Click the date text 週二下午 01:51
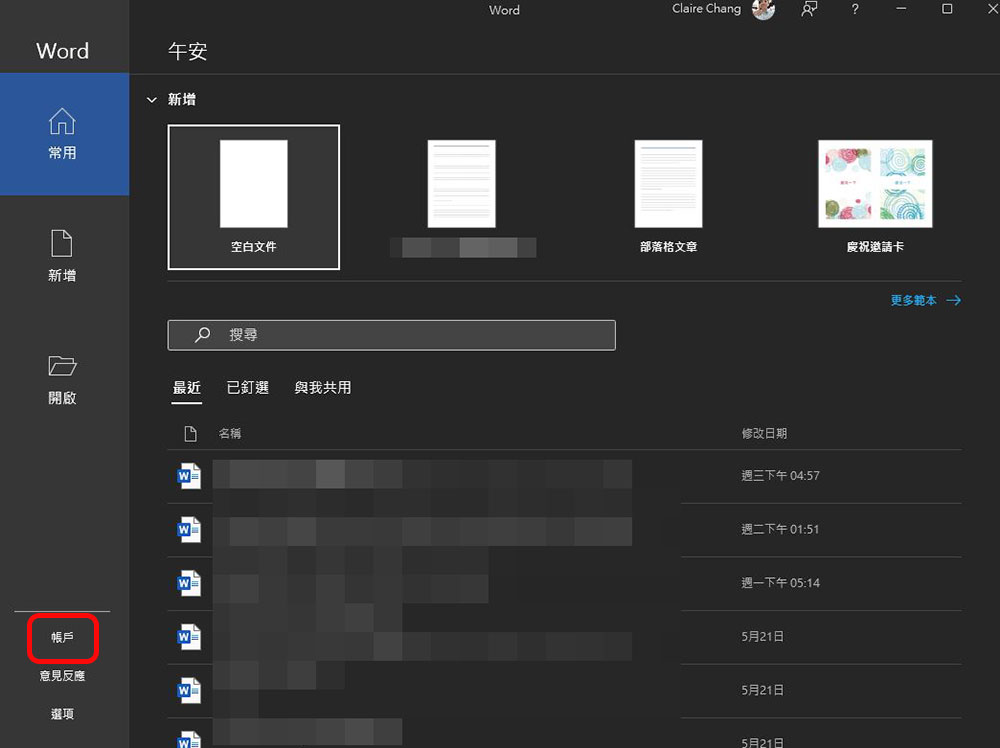Viewport: 1000px width, 748px height. click(780, 529)
